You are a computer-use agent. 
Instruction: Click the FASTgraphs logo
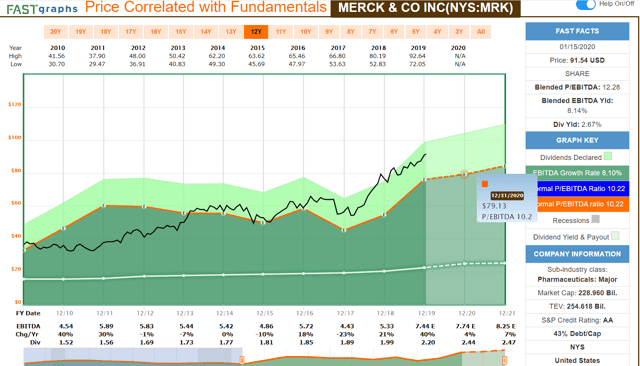click(42, 9)
